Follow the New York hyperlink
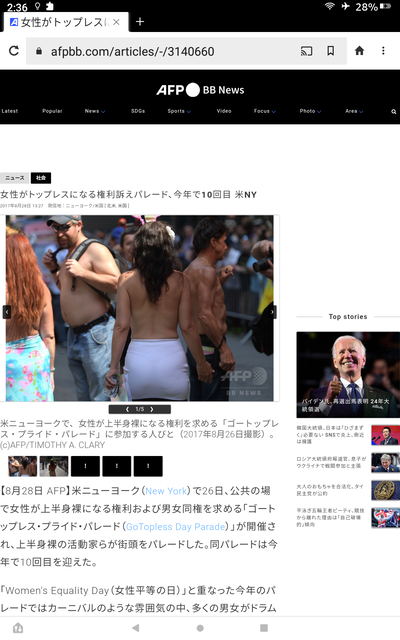The image size is (400, 640). coord(166,491)
